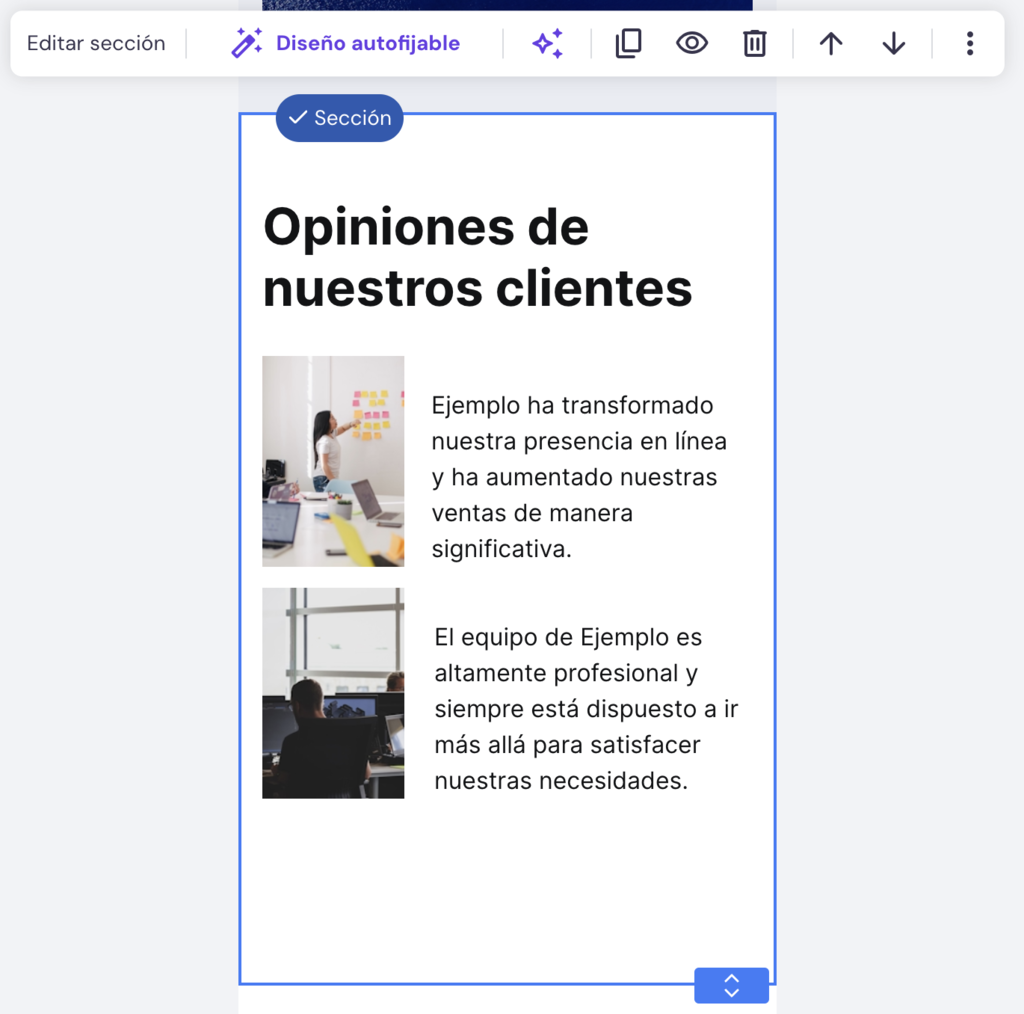1024x1014 pixels.
Task: Select the testimonial mentioning equipo de Ejemplo
Action: click(x=585, y=708)
